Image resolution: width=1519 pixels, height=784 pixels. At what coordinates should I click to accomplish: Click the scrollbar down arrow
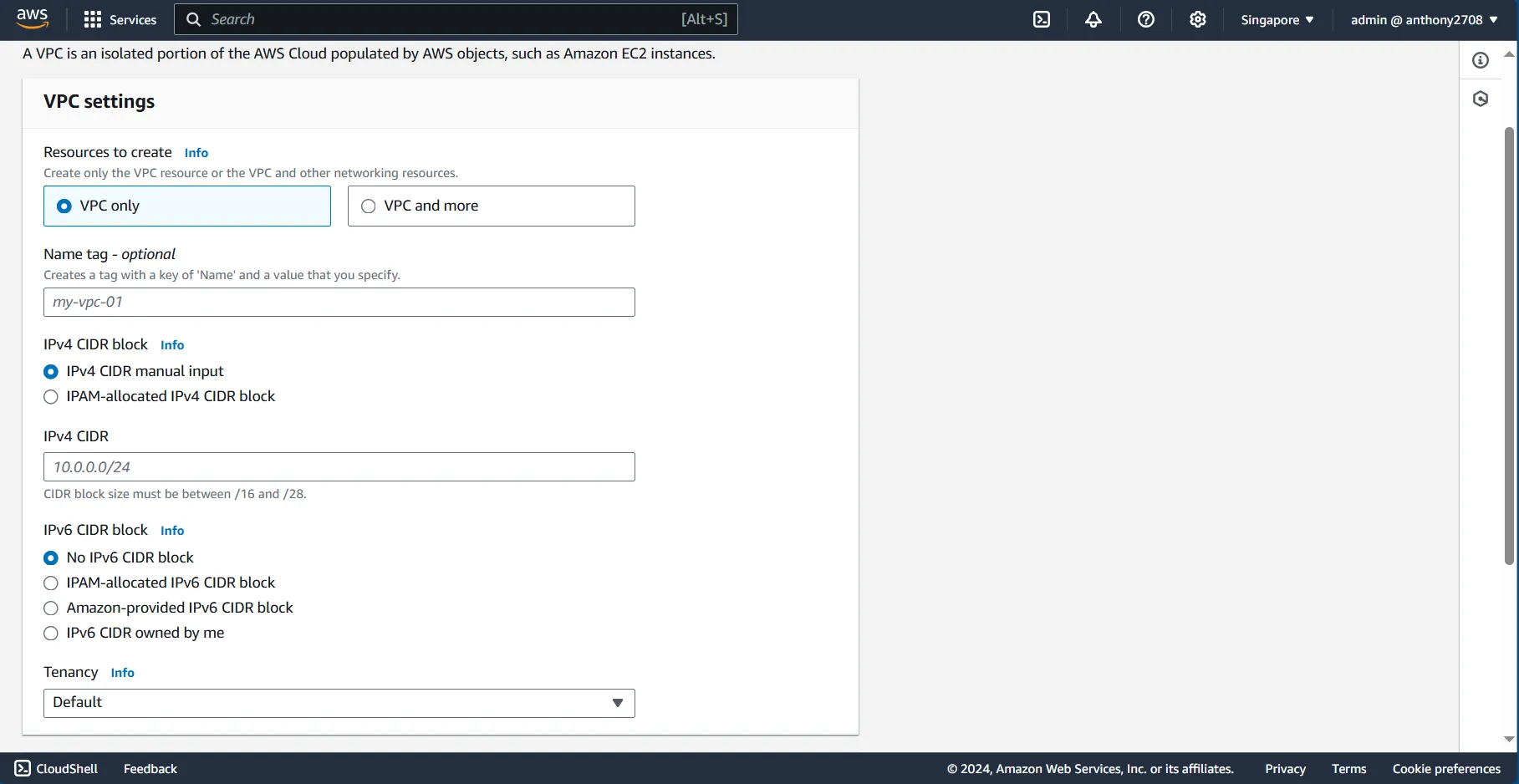(x=1509, y=739)
